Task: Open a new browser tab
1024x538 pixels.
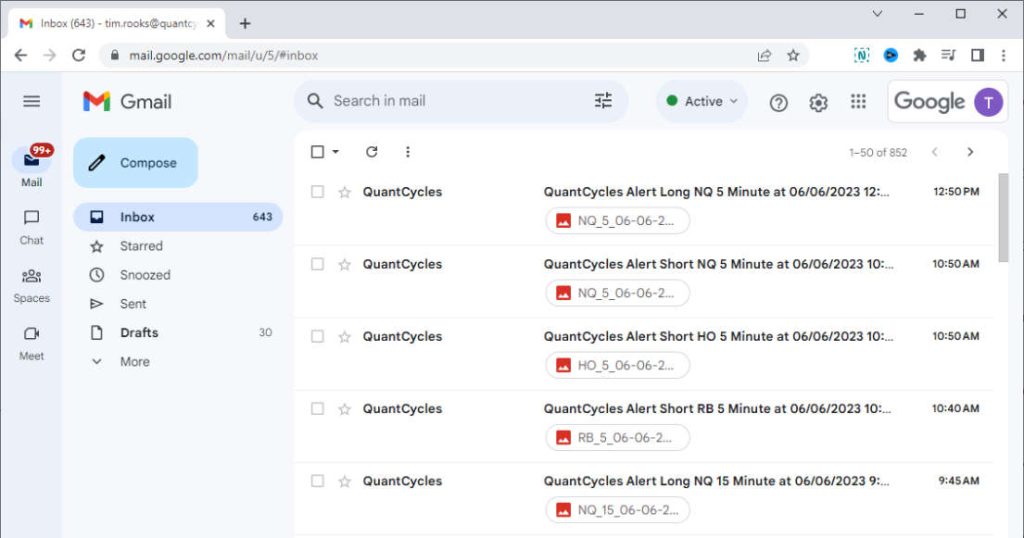Action: click(x=245, y=24)
